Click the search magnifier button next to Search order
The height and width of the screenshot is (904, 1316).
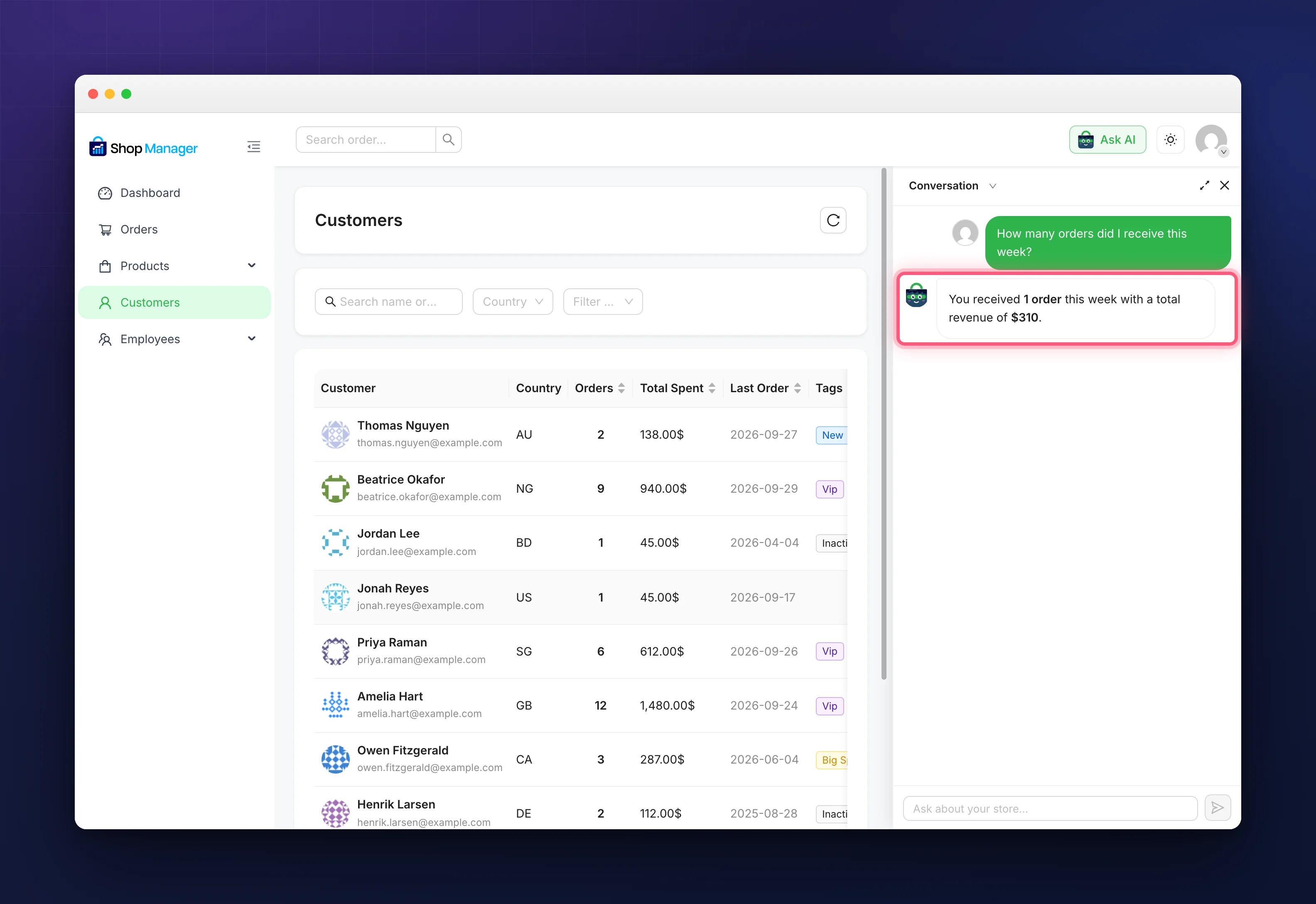pyautogui.click(x=449, y=139)
